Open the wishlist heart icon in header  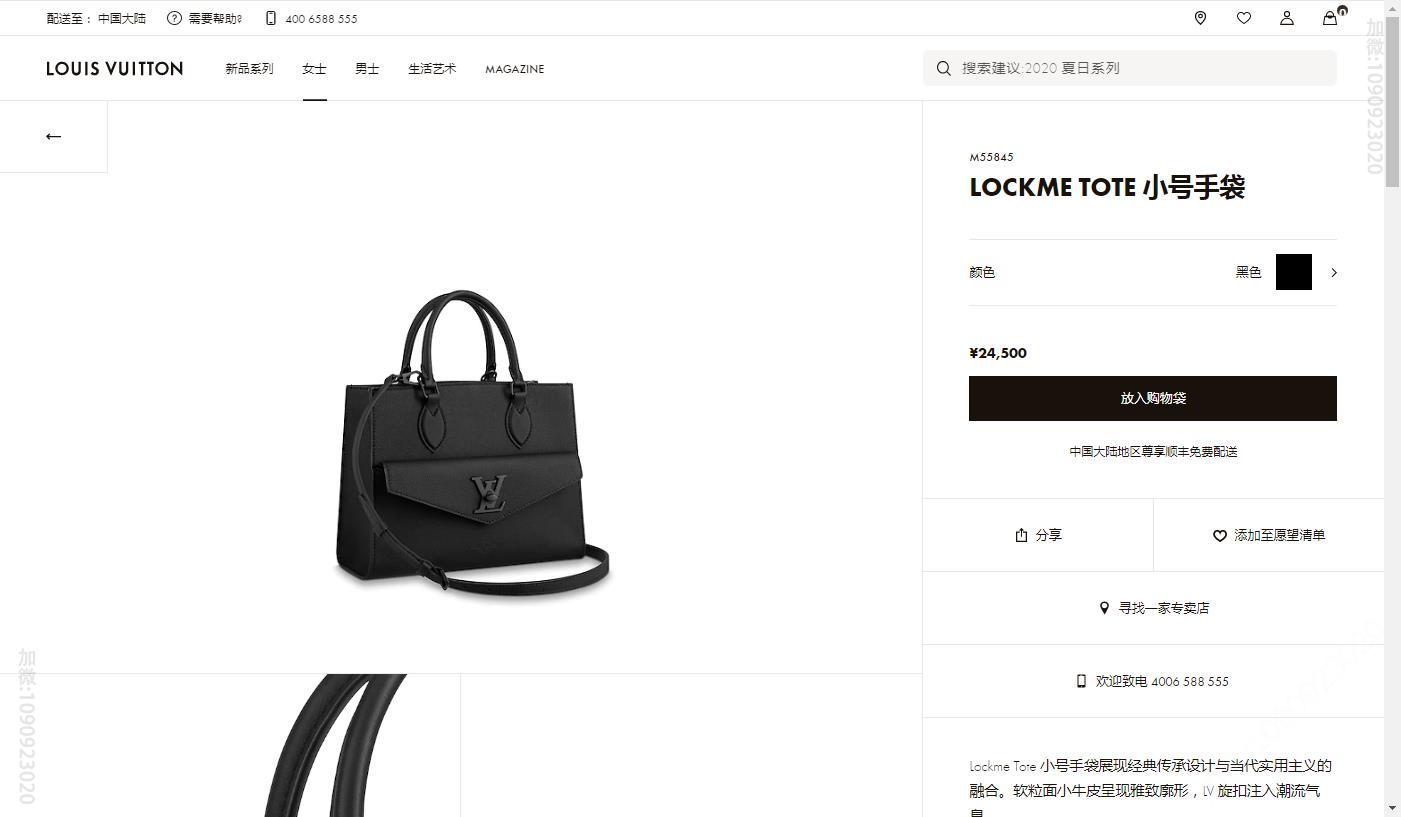pyautogui.click(x=1244, y=18)
